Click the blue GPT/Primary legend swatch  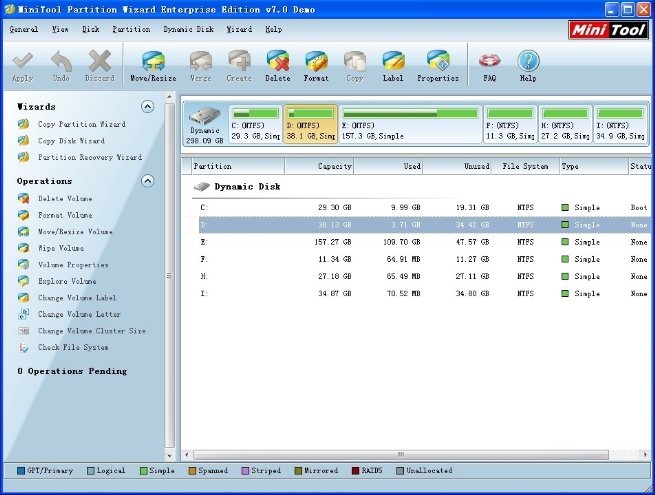(21, 471)
